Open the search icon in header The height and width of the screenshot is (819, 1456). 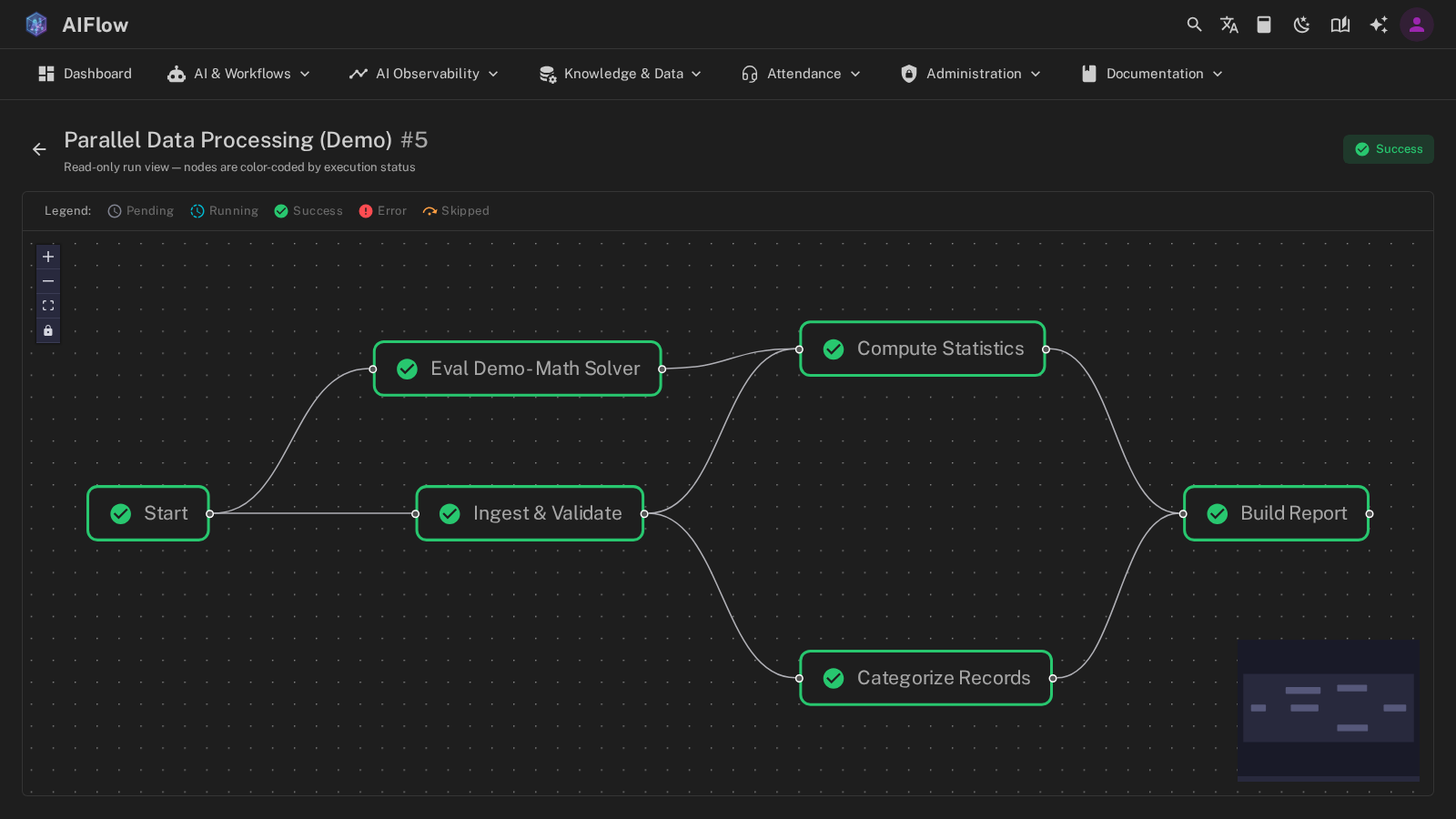(1194, 25)
